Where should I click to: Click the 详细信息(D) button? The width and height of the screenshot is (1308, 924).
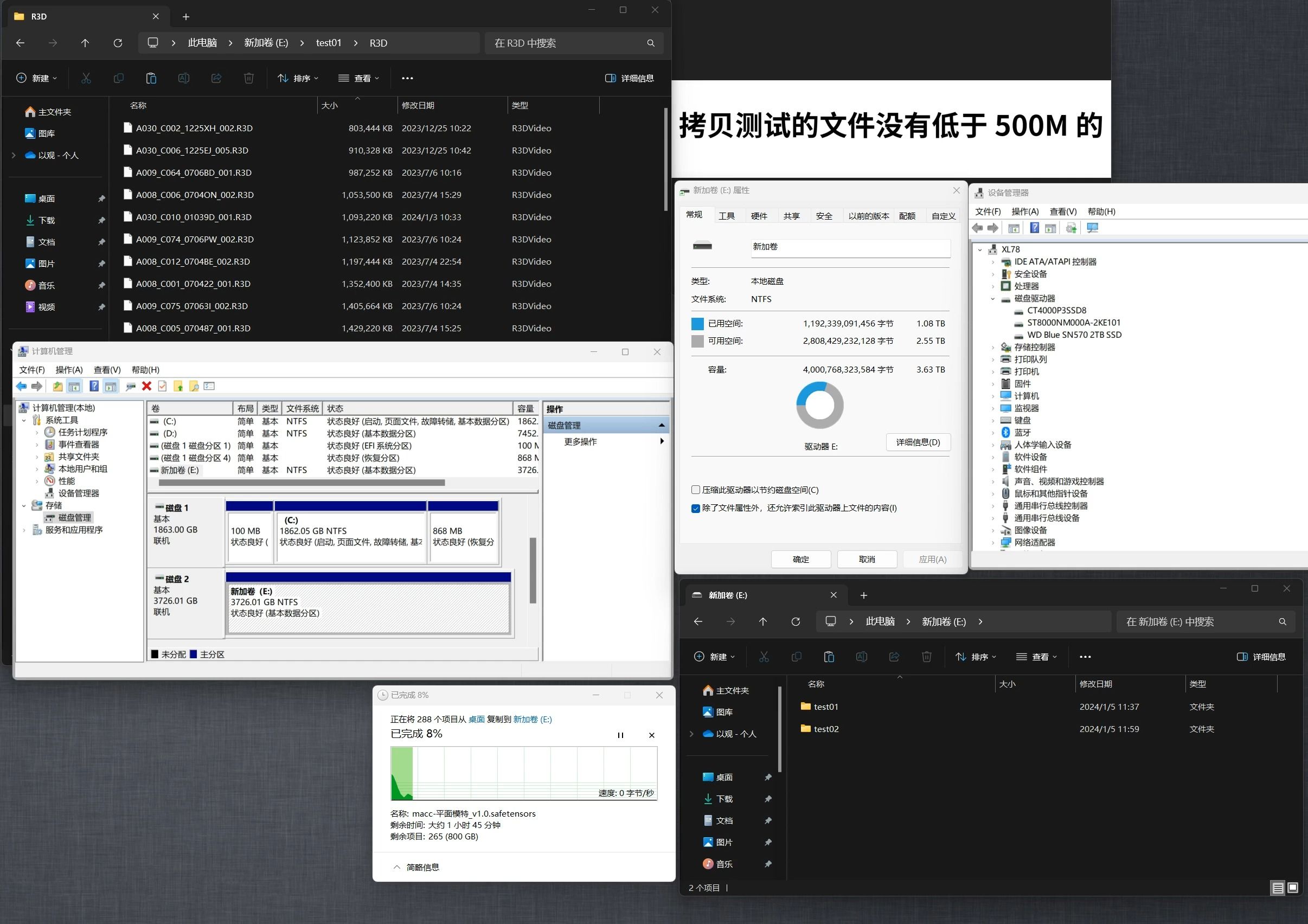917,442
